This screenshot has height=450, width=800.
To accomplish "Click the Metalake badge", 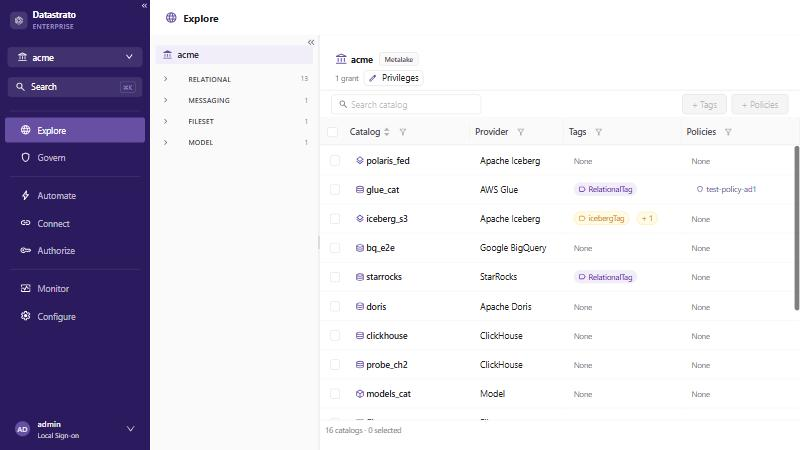I will [x=398, y=59].
